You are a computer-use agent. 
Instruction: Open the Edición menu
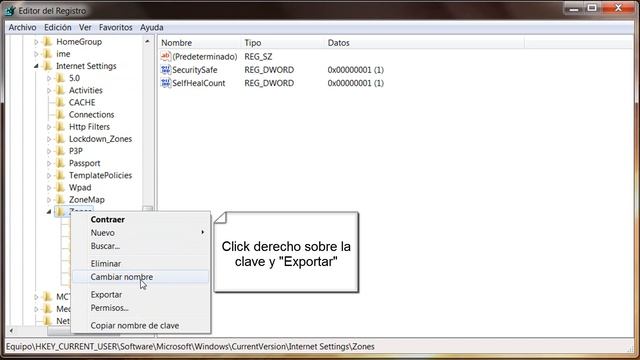tap(58, 27)
